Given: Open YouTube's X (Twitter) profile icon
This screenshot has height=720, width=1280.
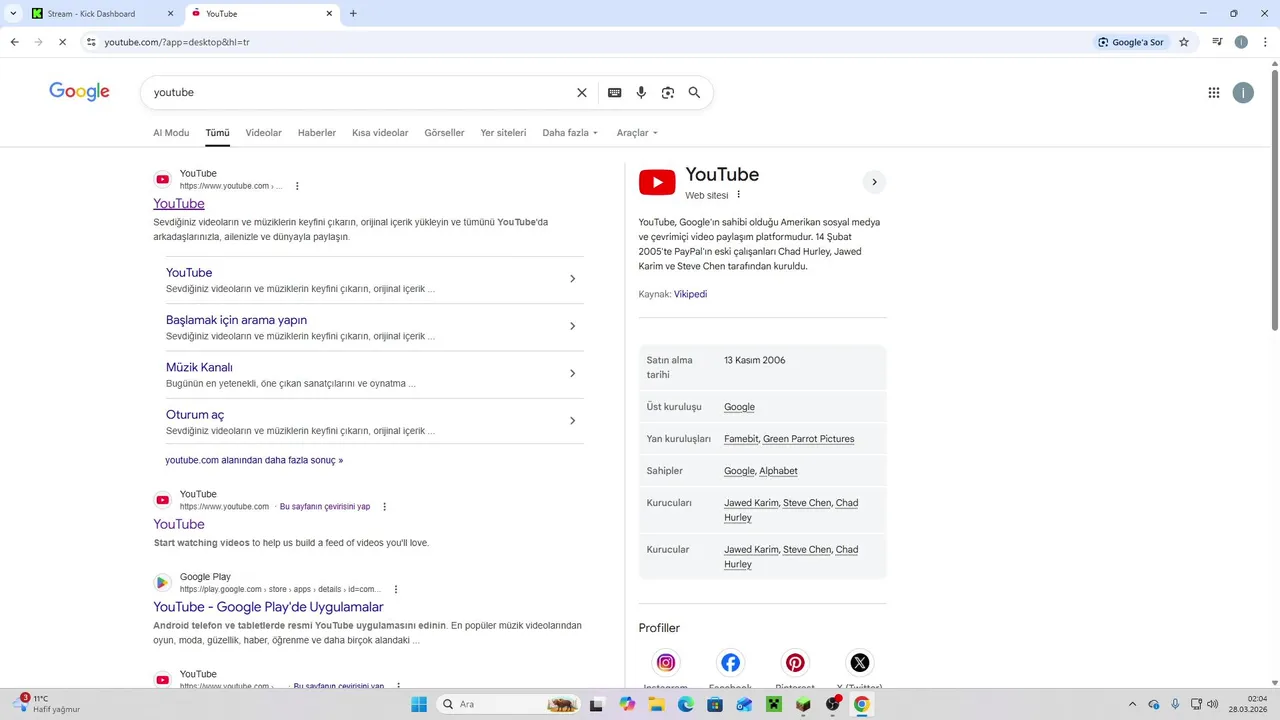Looking at the screenshot, I should point(860,662).
